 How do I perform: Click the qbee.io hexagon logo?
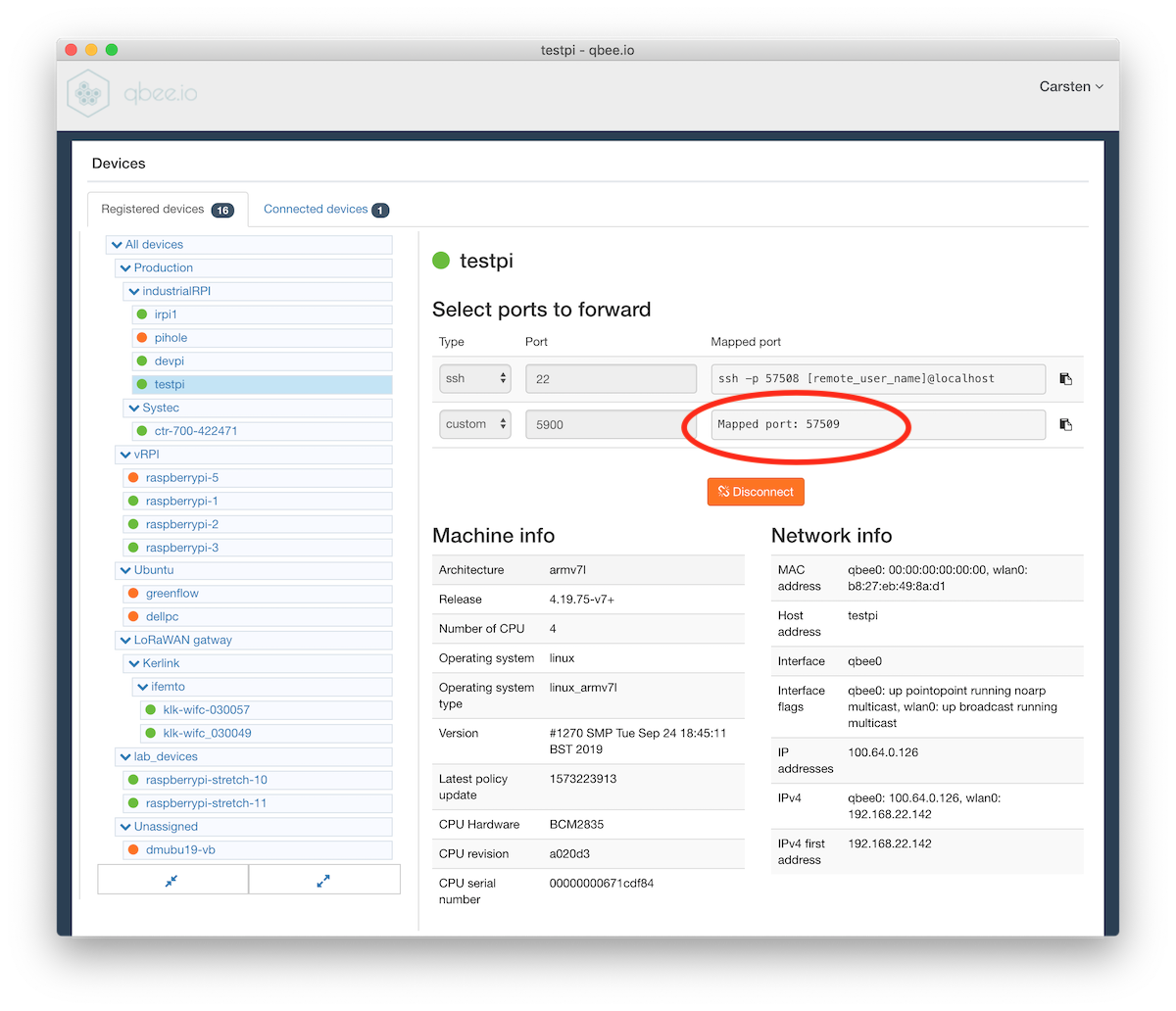pos(88,93)
